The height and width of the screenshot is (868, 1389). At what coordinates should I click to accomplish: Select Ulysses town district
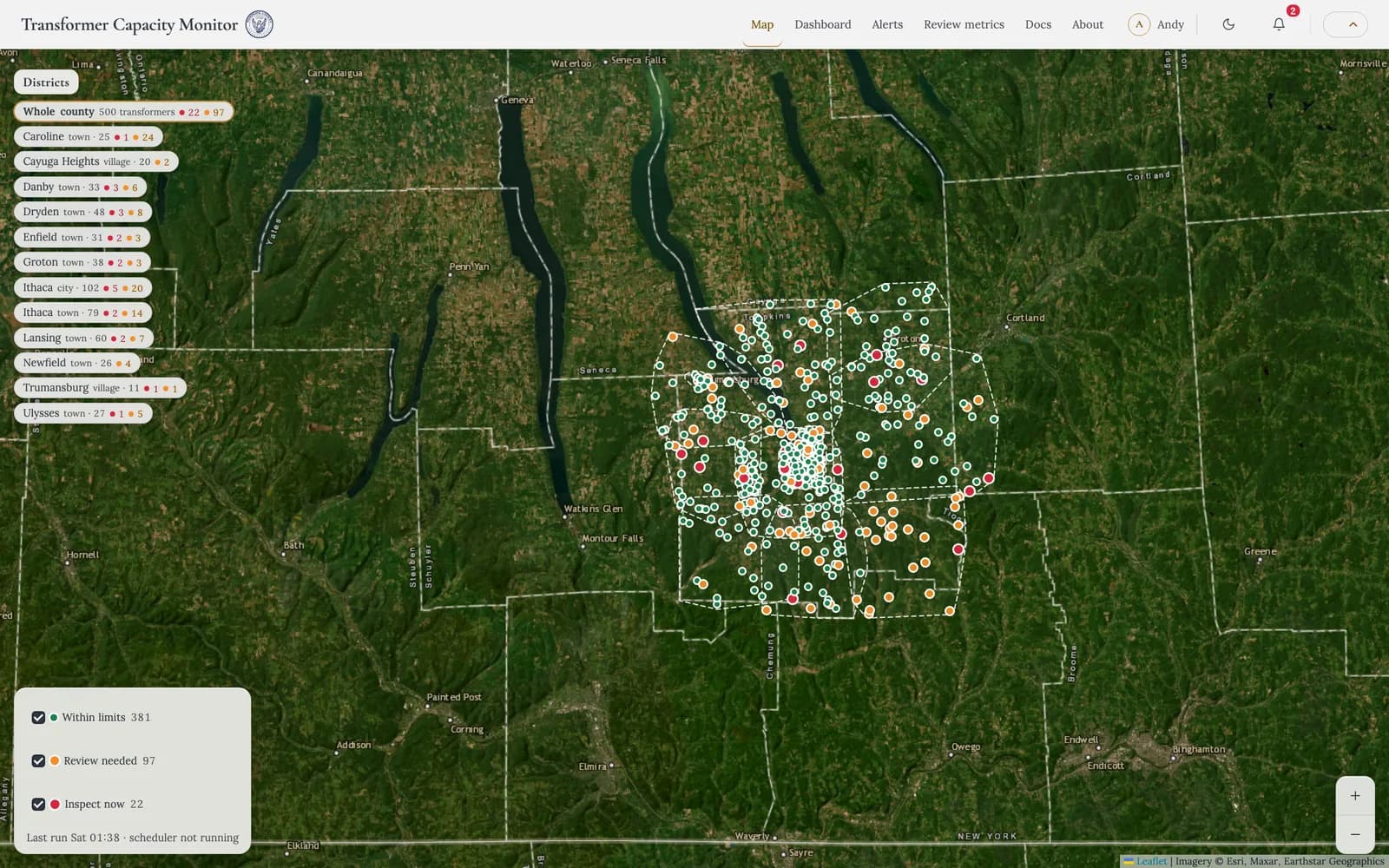pyautogui.click(x=82, y=413)
